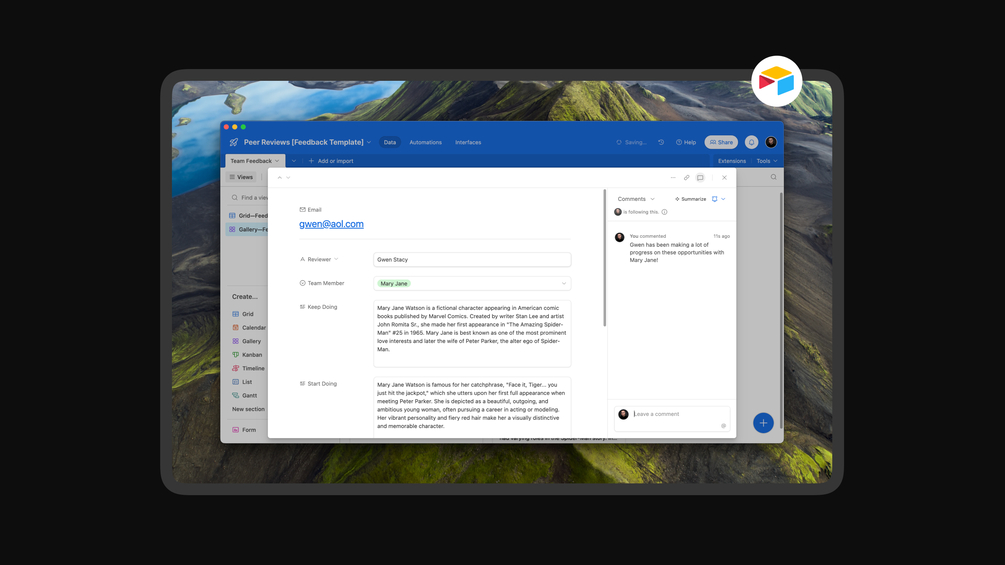Expand the tables list chevron
Image resolution: width=1005 pixels, height=565 pixels.
[x=294, y=161]
